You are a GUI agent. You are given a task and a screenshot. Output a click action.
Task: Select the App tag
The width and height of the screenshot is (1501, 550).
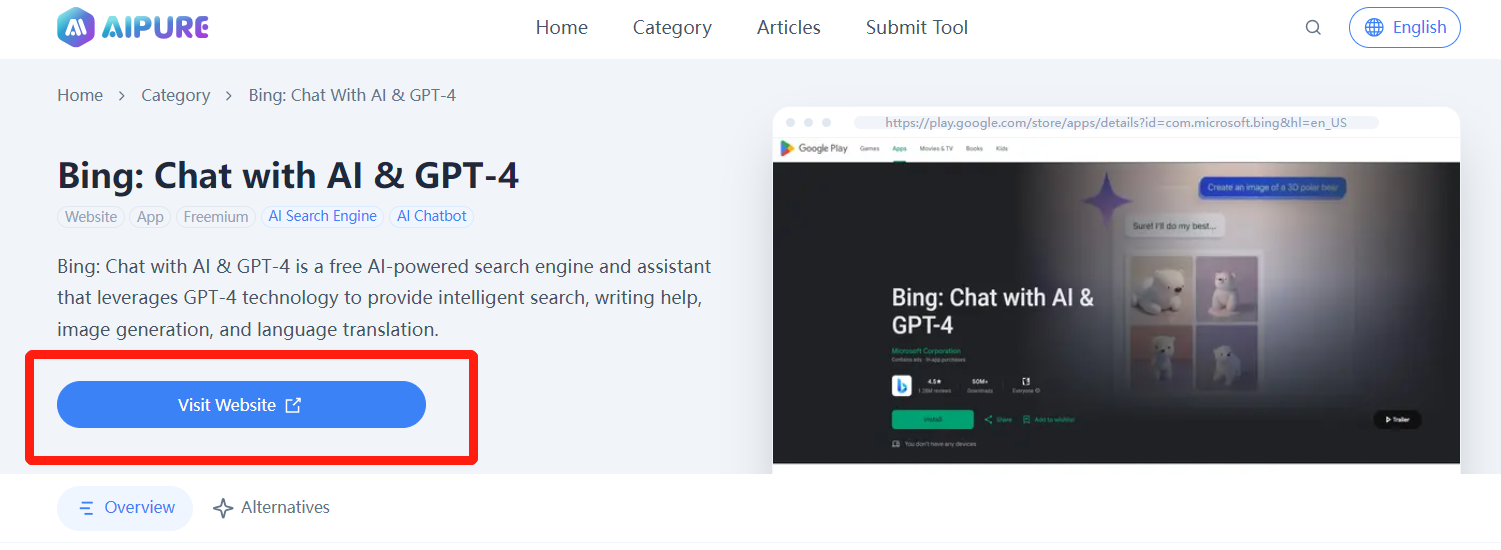coord(150,216)
